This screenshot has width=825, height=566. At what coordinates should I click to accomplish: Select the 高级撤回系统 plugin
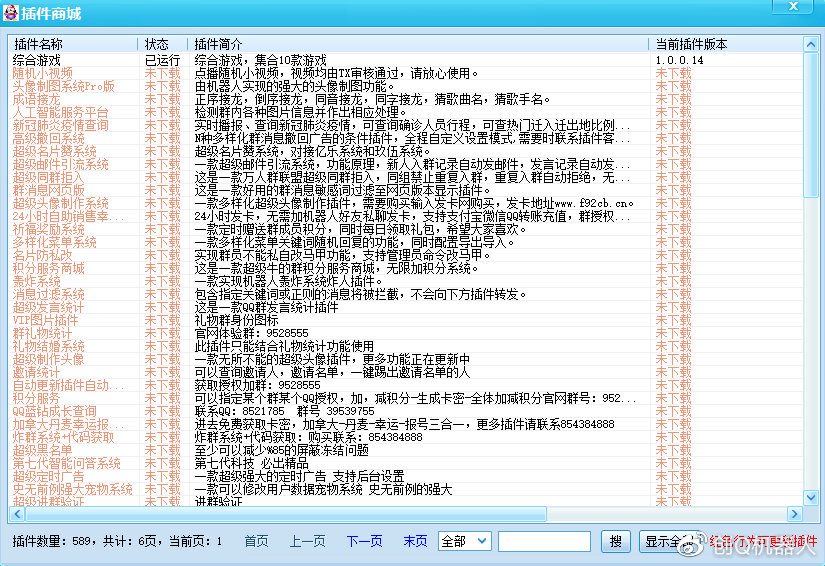48,138
